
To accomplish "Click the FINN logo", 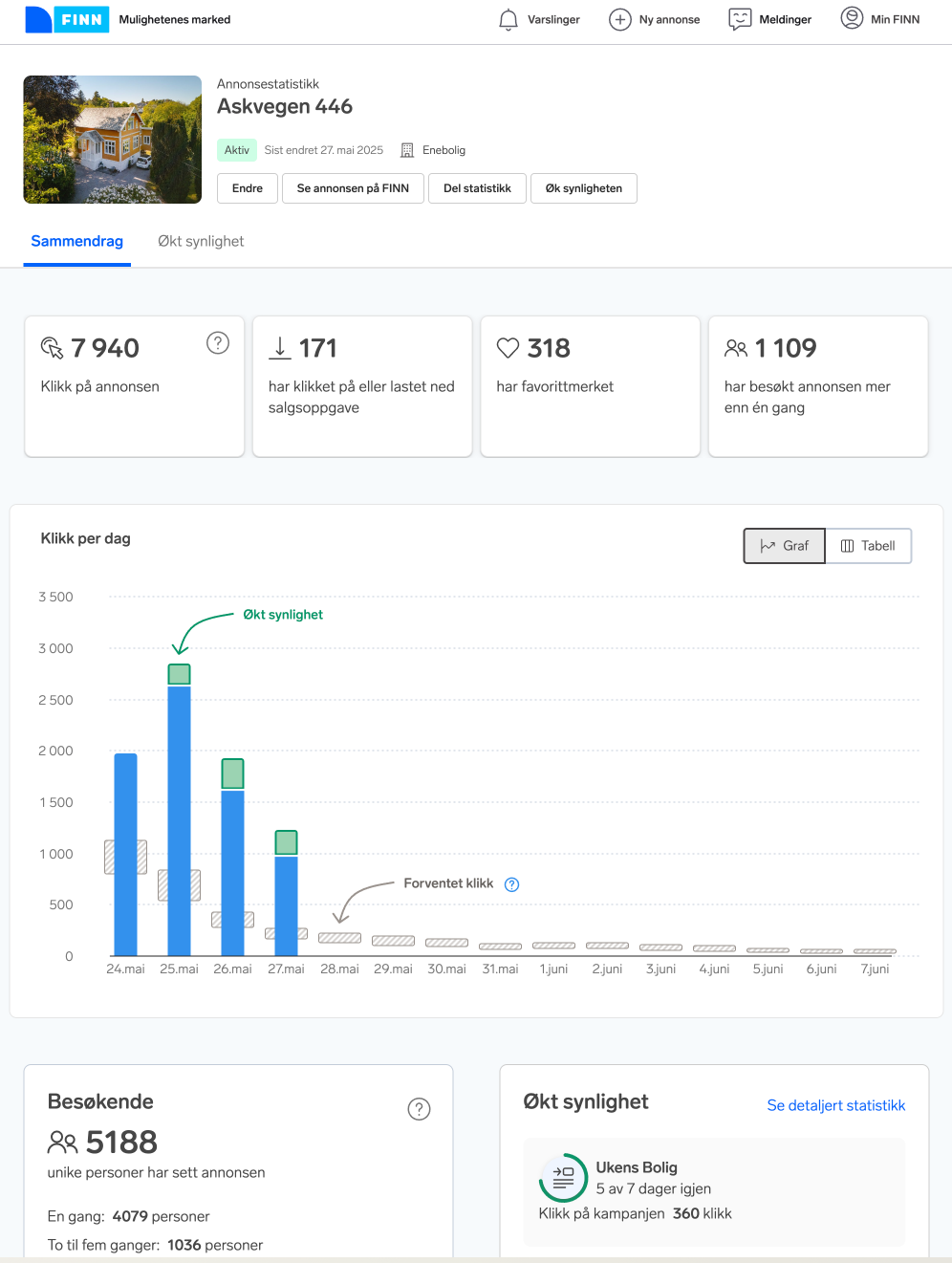I will 66,19.
